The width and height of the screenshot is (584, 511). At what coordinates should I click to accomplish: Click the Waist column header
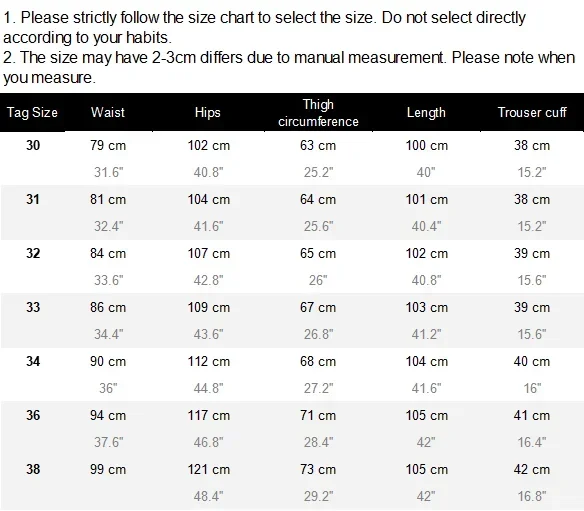(108, 112)
